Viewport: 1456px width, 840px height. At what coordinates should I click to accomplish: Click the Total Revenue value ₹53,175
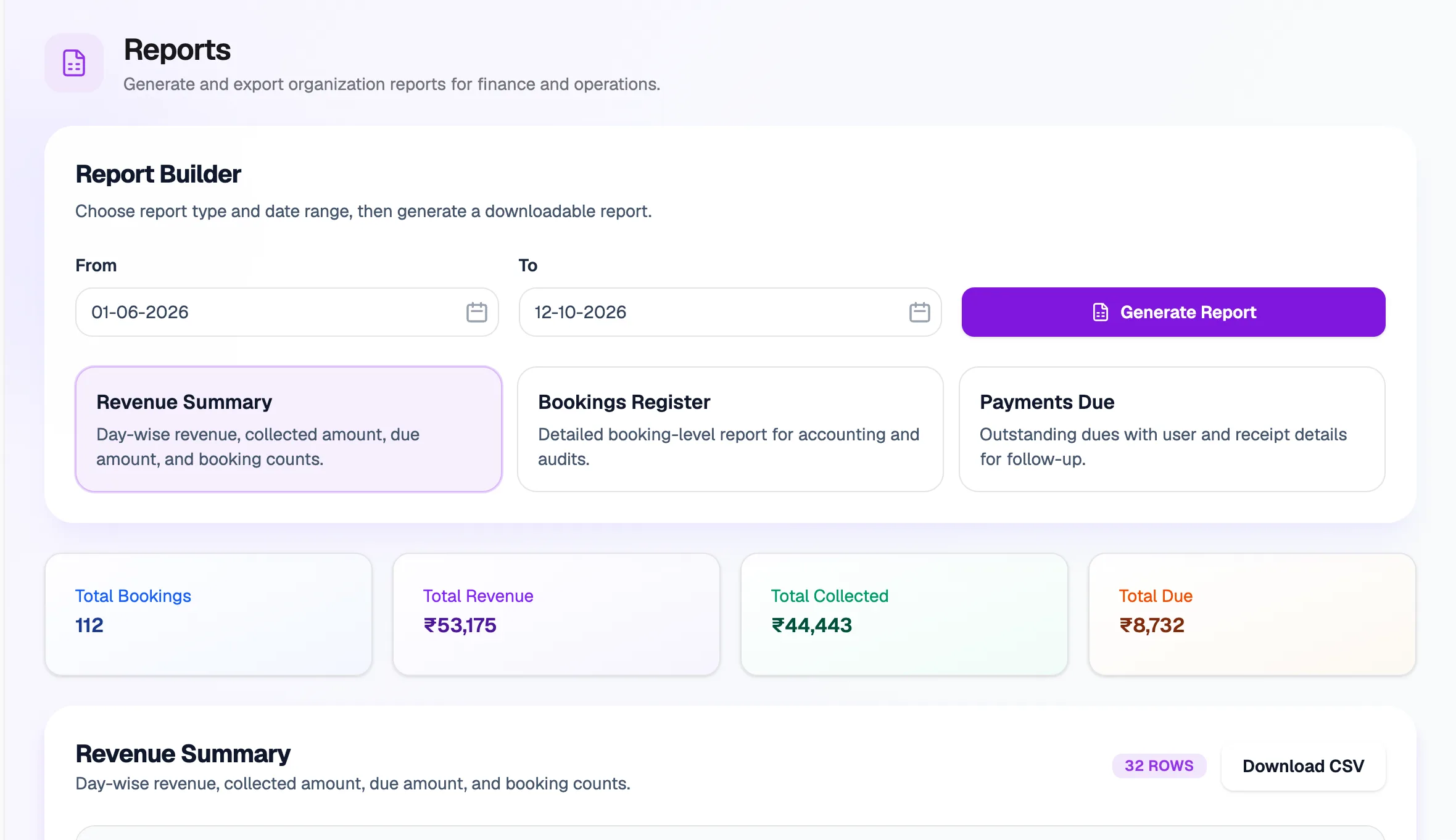460,625
